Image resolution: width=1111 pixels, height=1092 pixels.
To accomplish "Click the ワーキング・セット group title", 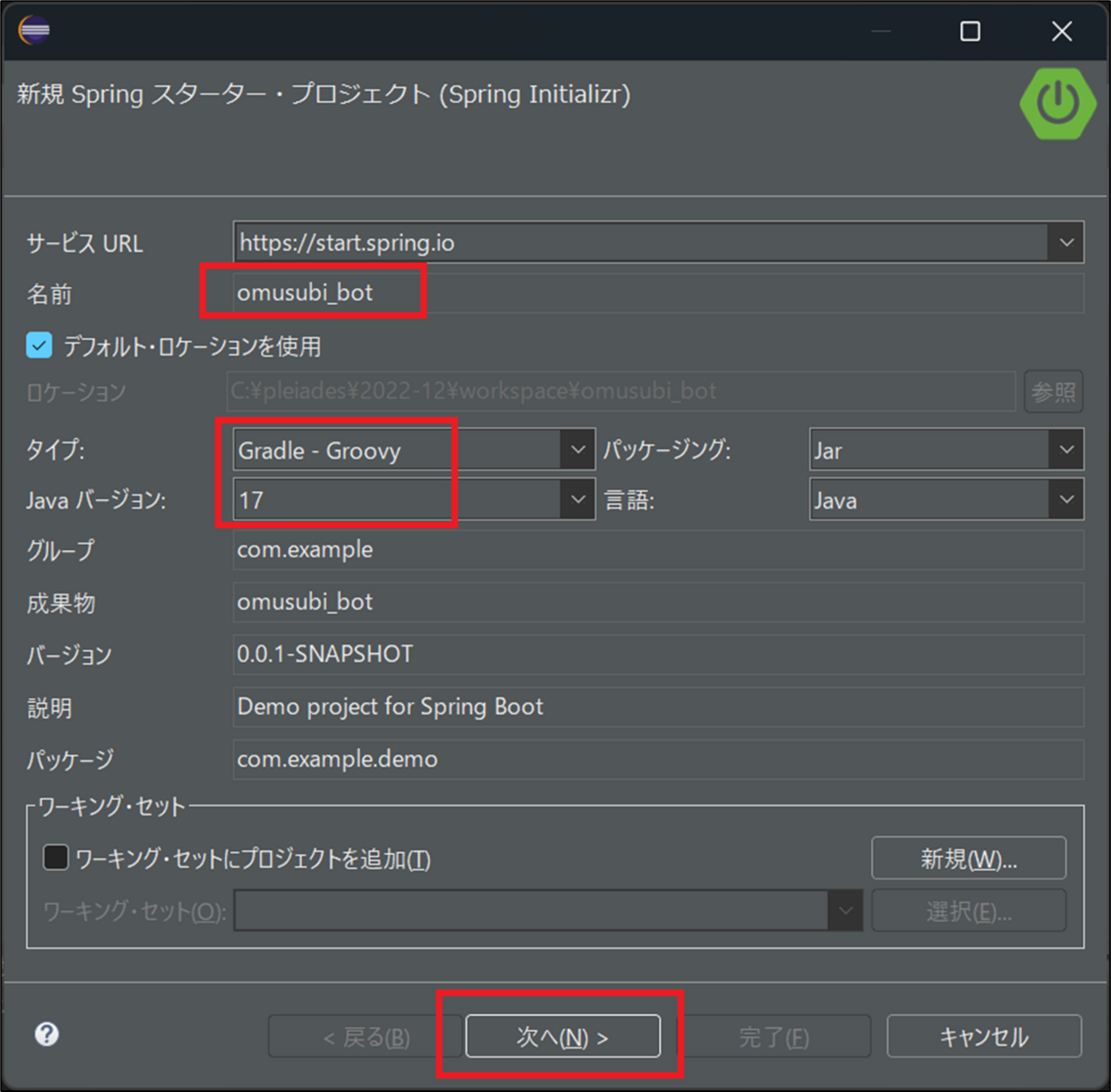I will click(111, 807).
